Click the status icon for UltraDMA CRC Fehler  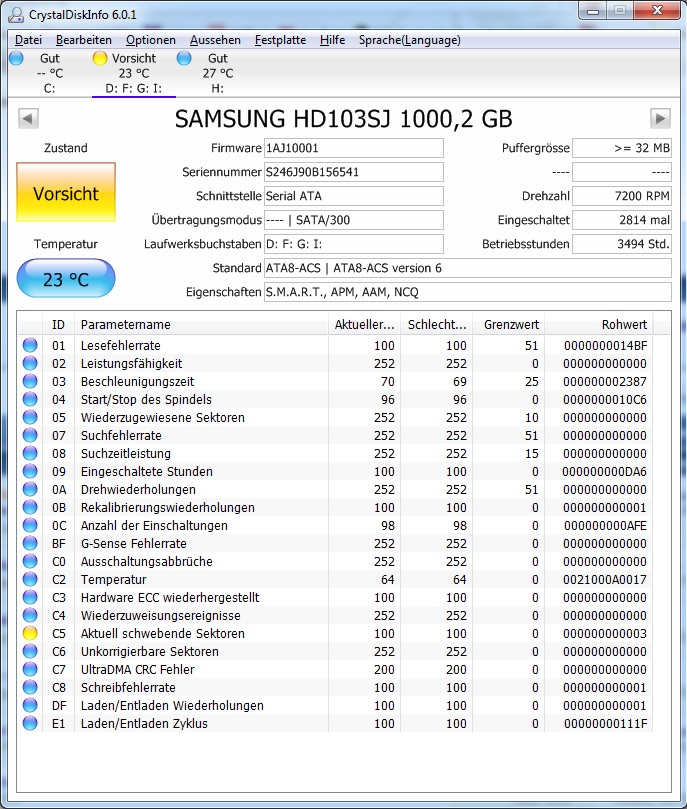[30, 669]
